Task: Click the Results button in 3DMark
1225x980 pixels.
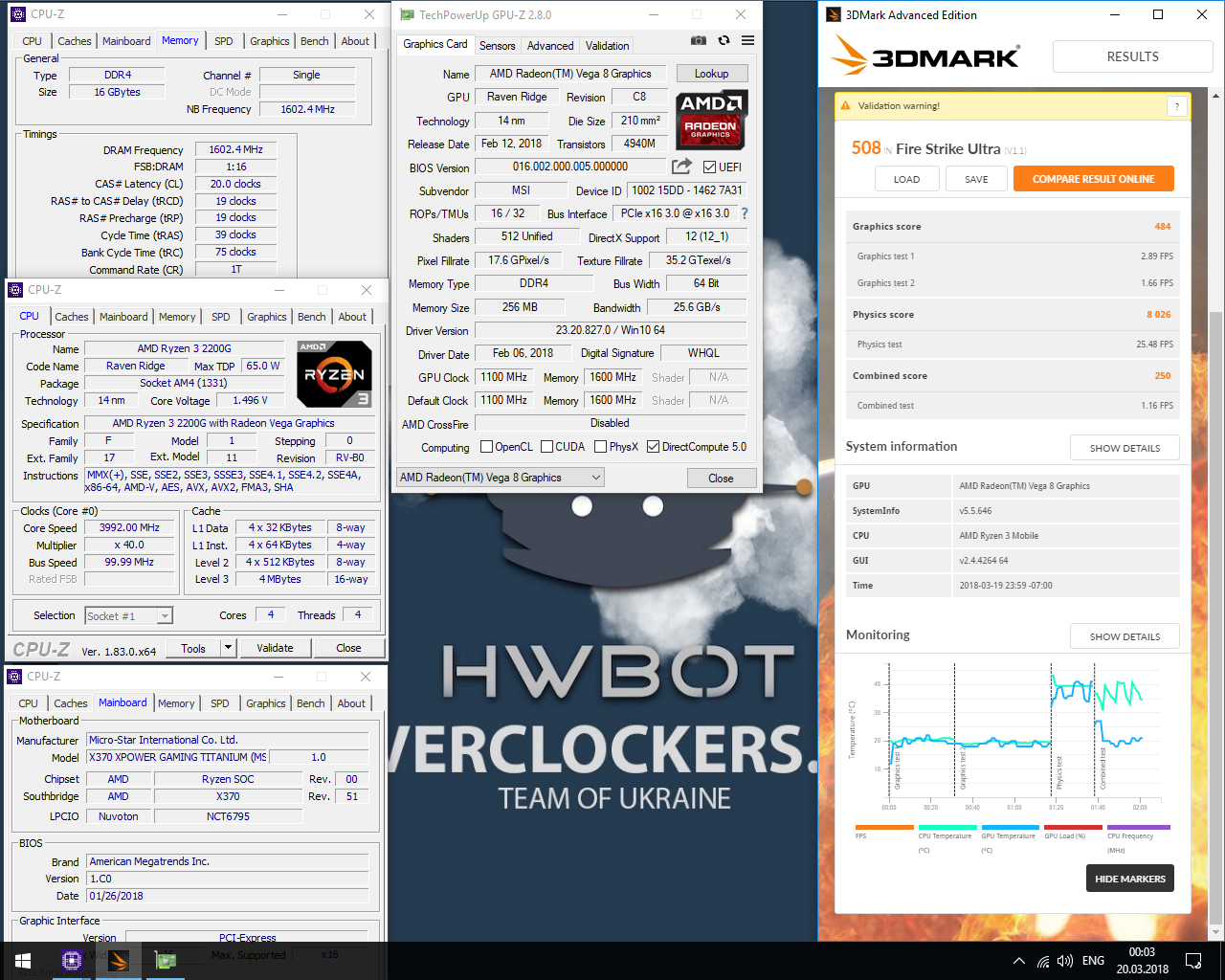Action: click(1133, 56)
